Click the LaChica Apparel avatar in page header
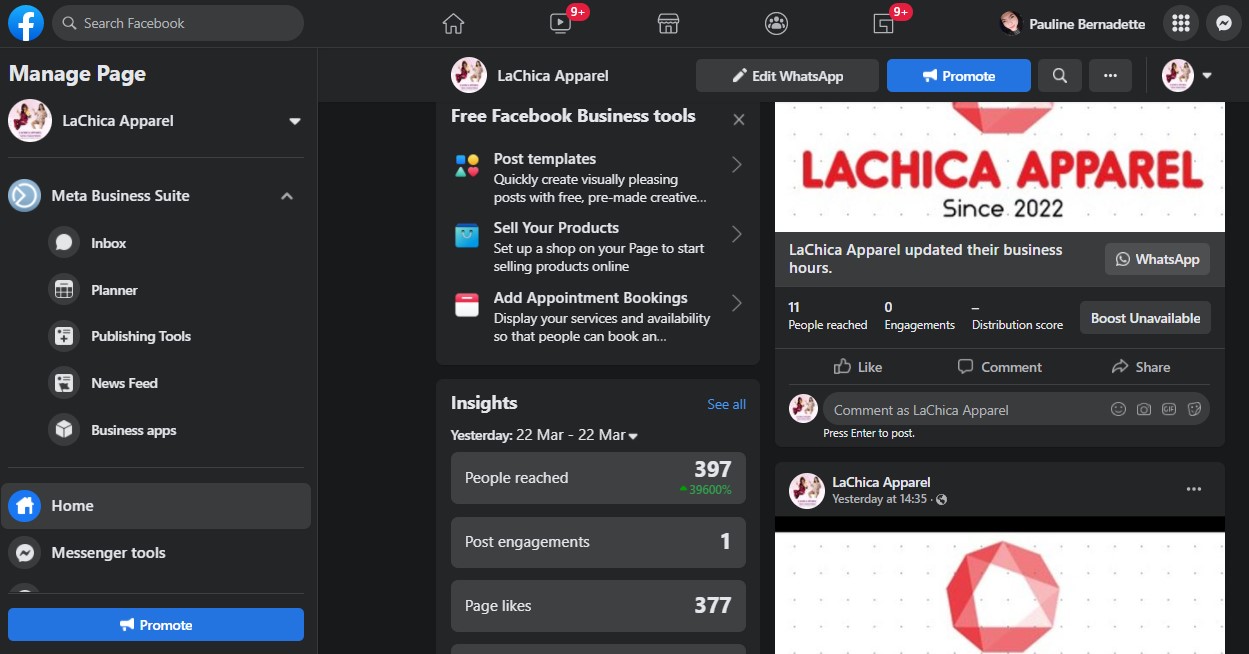Image resolution: width=1249 pixels, height=654 pixels. pyautogui.click(x=469, y=75)
